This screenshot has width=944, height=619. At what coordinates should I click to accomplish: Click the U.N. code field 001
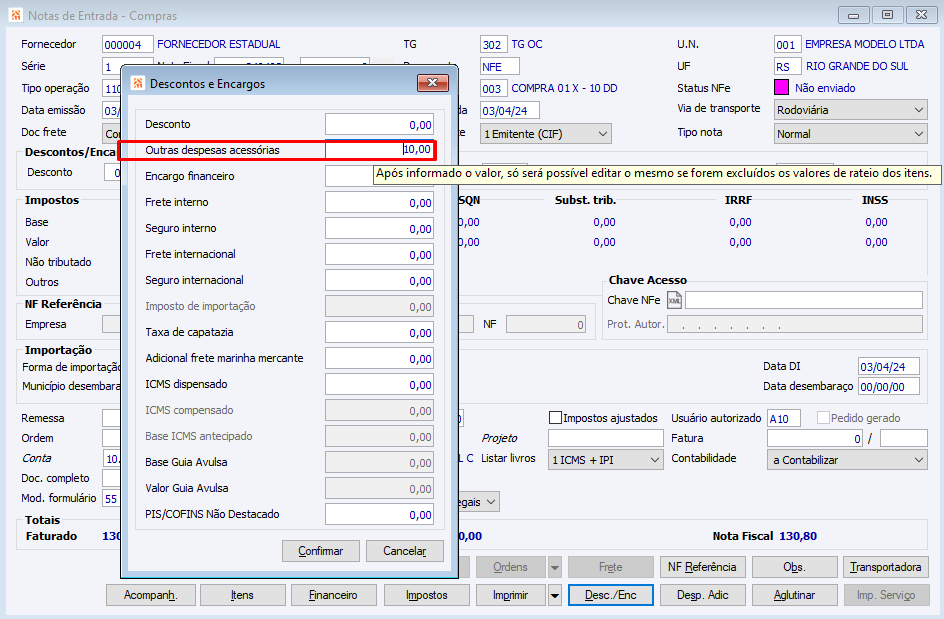pos(787,45)
